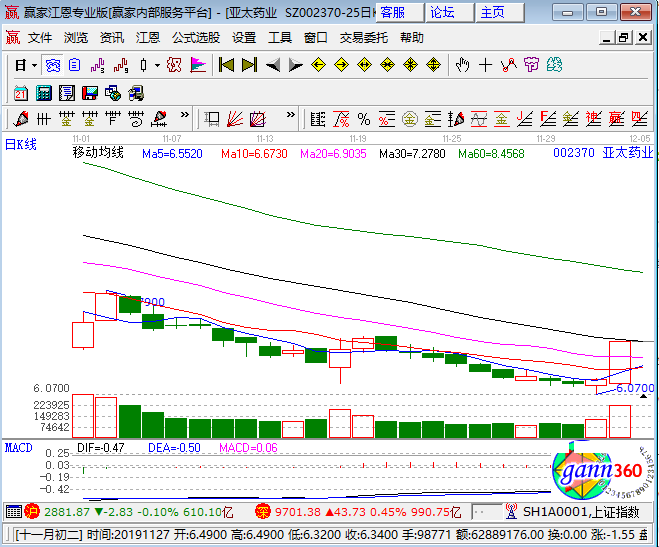Click the percent sign drawing tool
Viewport: 659px width, 547px height.
(x=363, y=119)
